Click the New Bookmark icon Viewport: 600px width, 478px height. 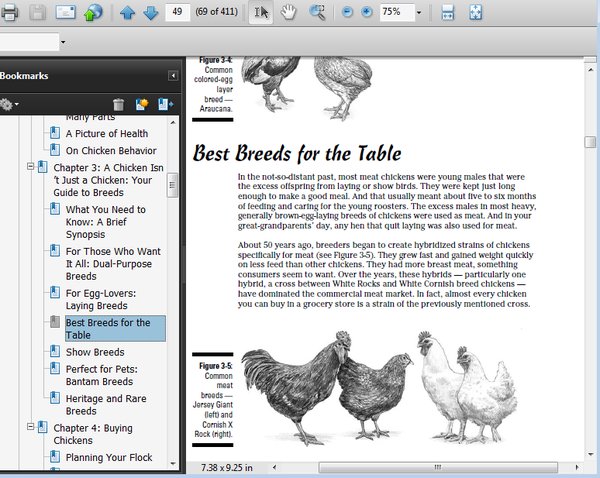(x=142, y=104)
